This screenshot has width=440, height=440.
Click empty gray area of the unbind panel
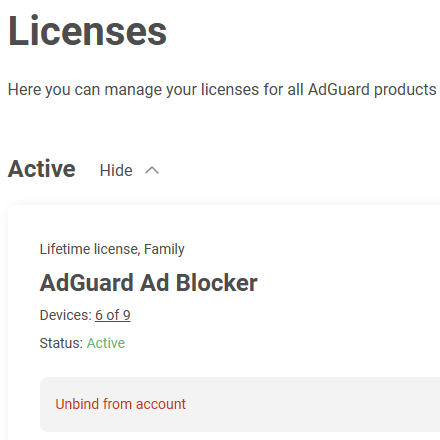(x=313, y=404)
